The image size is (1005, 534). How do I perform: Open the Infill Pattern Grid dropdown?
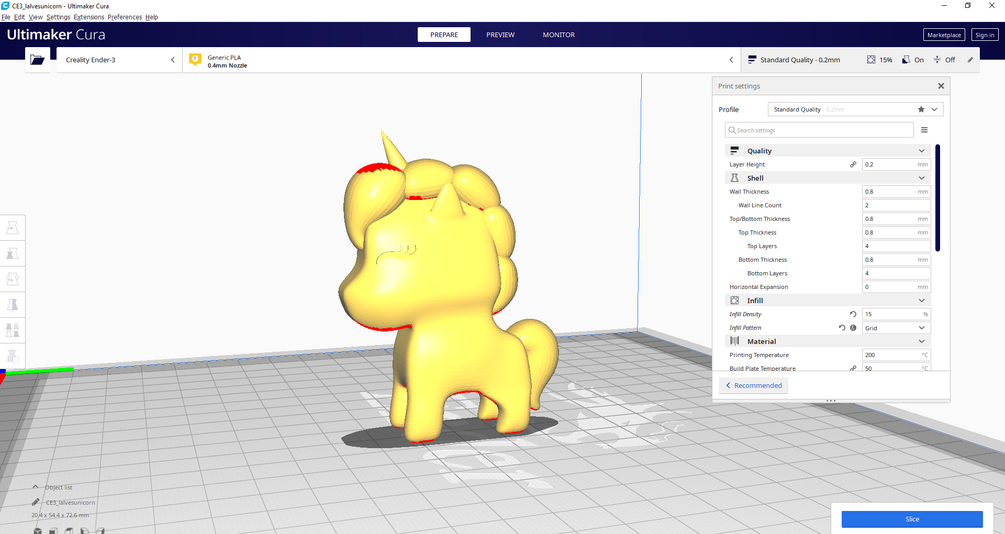tap(896, 328)
